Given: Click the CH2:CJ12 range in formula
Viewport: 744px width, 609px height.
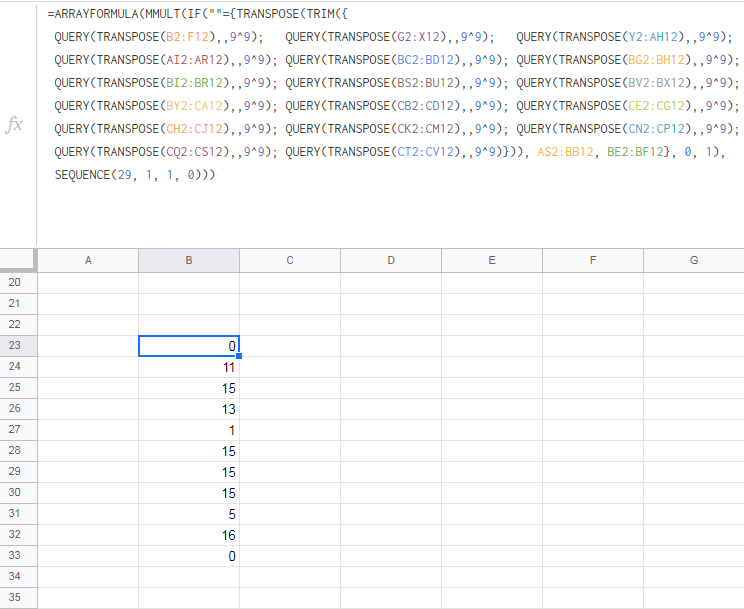Looking at the screenshot, I should [195, 129].
